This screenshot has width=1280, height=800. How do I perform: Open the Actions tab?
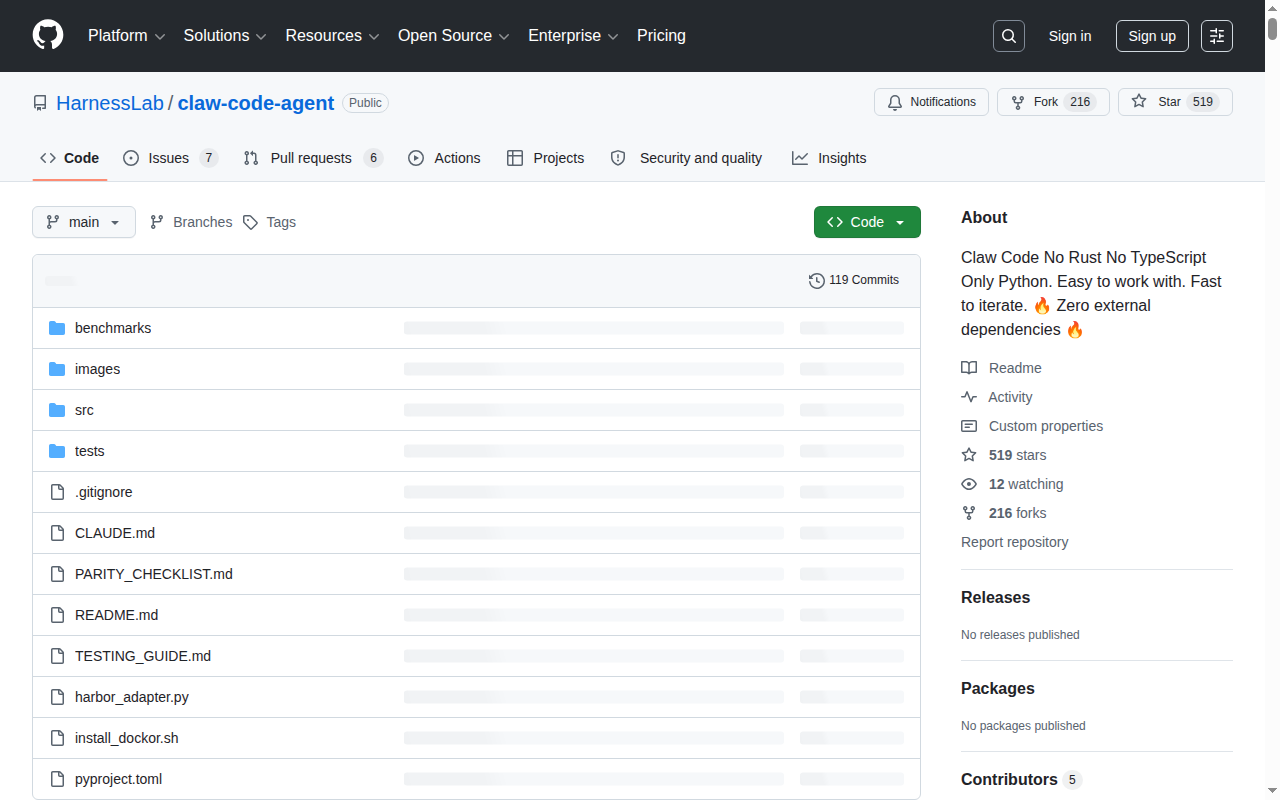point(444,158)
